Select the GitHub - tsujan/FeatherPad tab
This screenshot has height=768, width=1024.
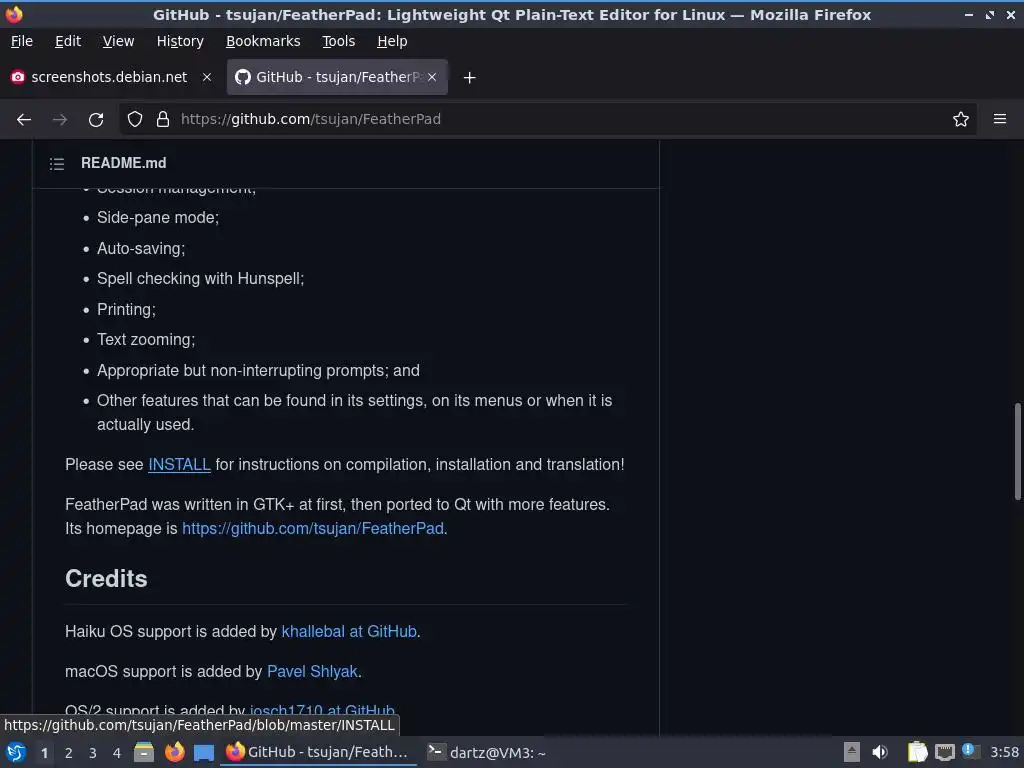coord(337,77)
